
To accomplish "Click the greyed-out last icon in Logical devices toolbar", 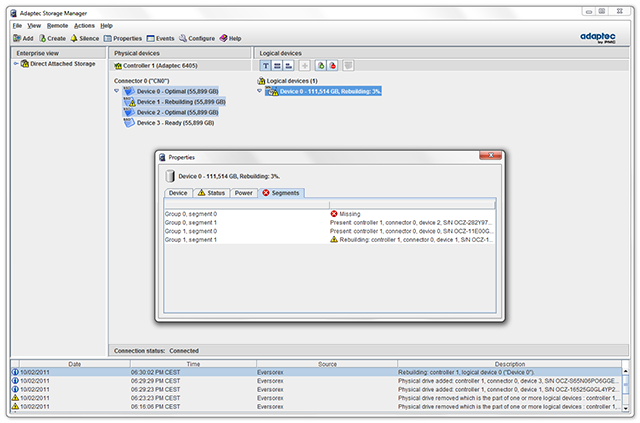I will (348, 65).
